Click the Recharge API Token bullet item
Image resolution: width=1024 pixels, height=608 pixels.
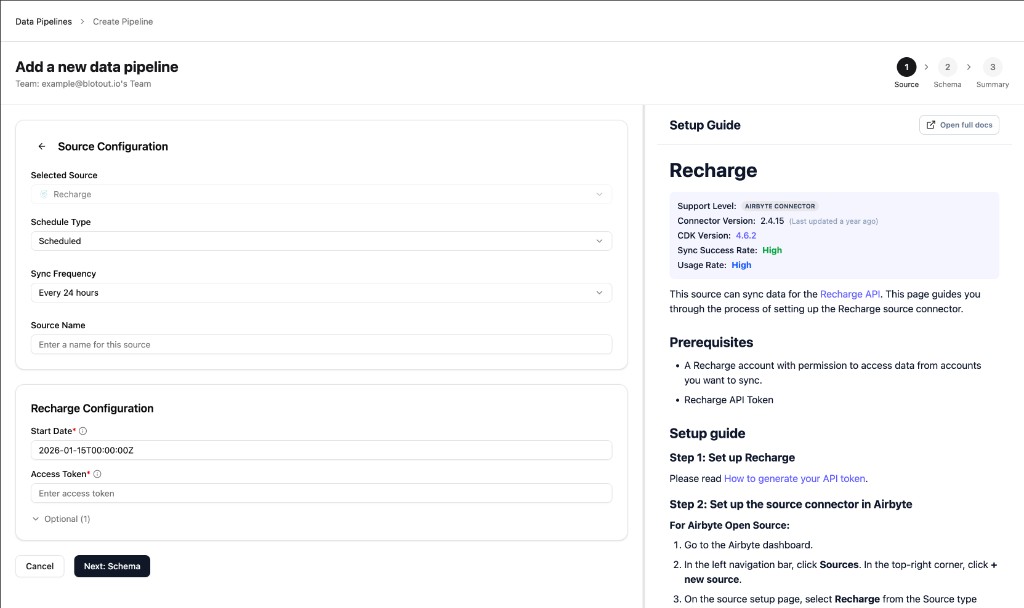(x=728, y=400)
